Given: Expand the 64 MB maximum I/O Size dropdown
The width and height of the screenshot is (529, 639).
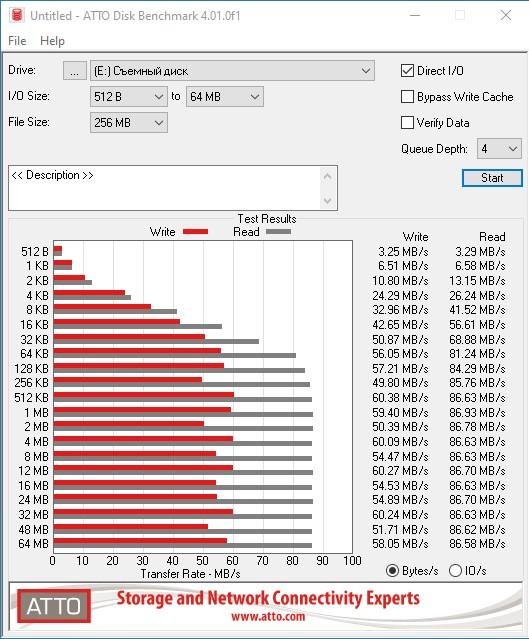Looking at the screenshot, I should [x=225, y=97].
